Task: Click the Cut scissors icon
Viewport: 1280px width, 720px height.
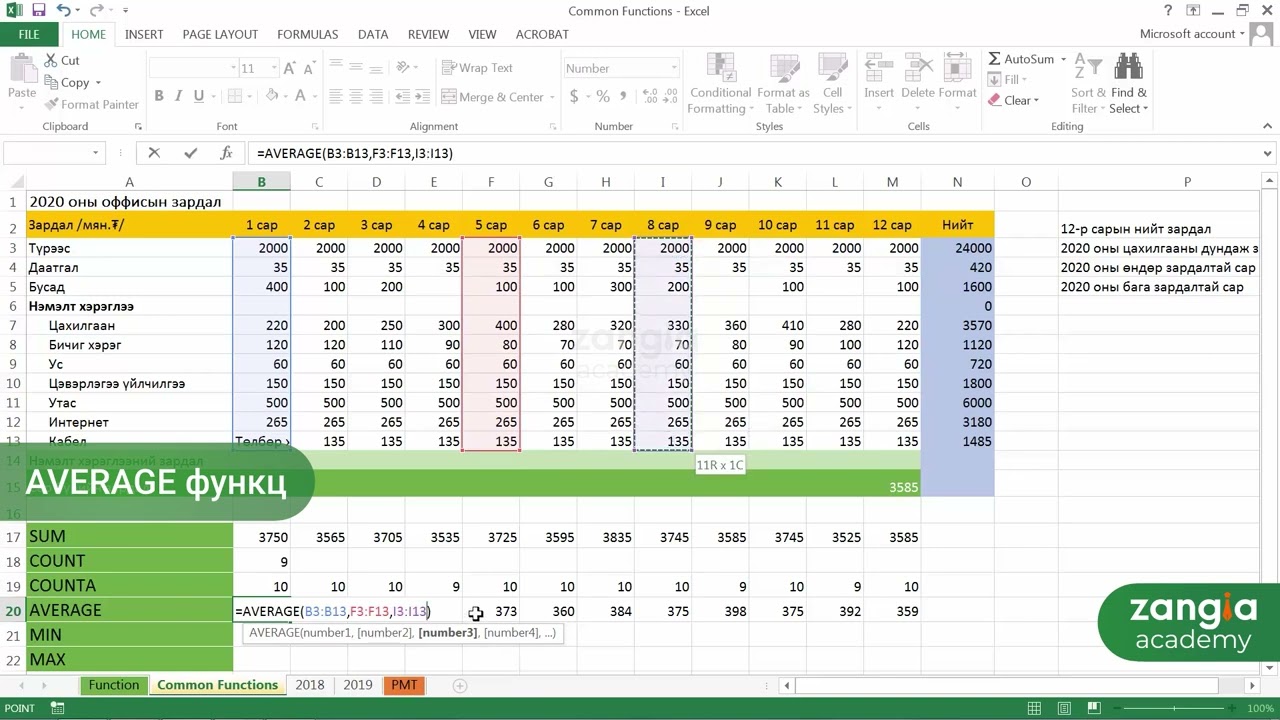Action: (x=50, y=60)
